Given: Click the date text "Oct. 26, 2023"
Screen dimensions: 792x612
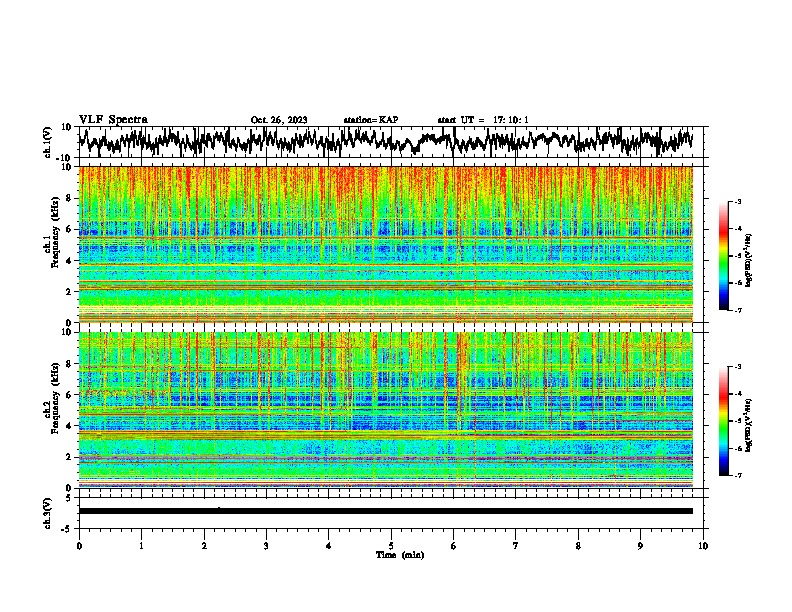Looking at the screenshot, I should tap(279, 120).
